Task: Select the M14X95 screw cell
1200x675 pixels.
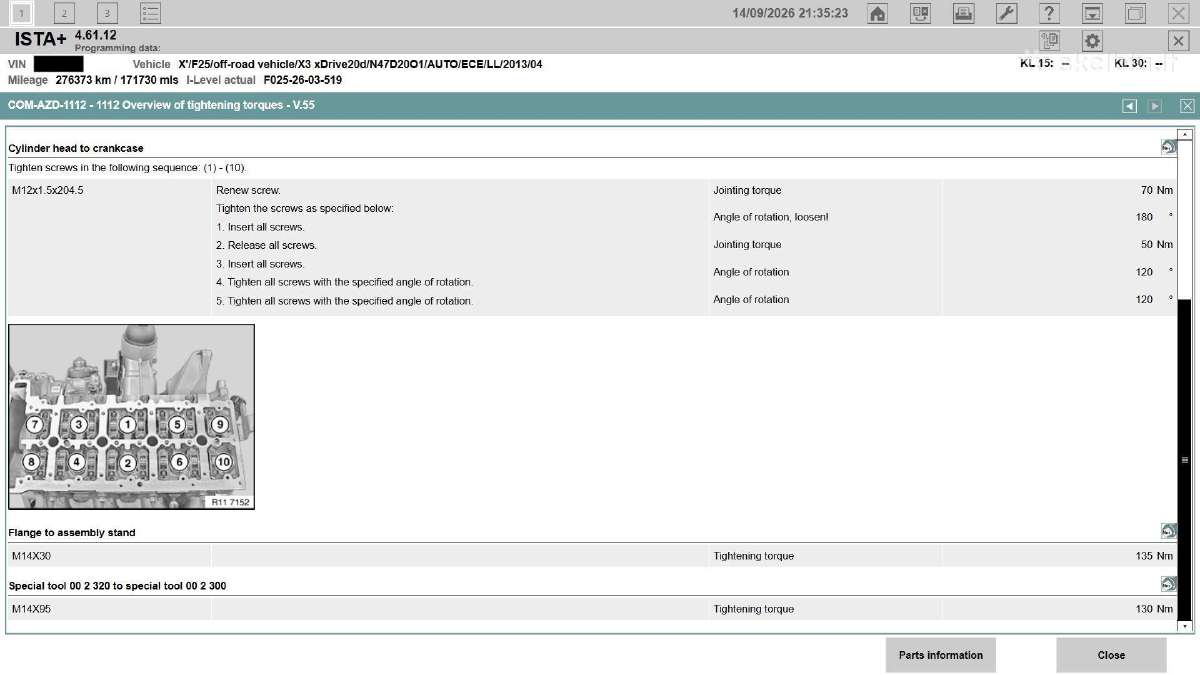Action: coord(109,609)
